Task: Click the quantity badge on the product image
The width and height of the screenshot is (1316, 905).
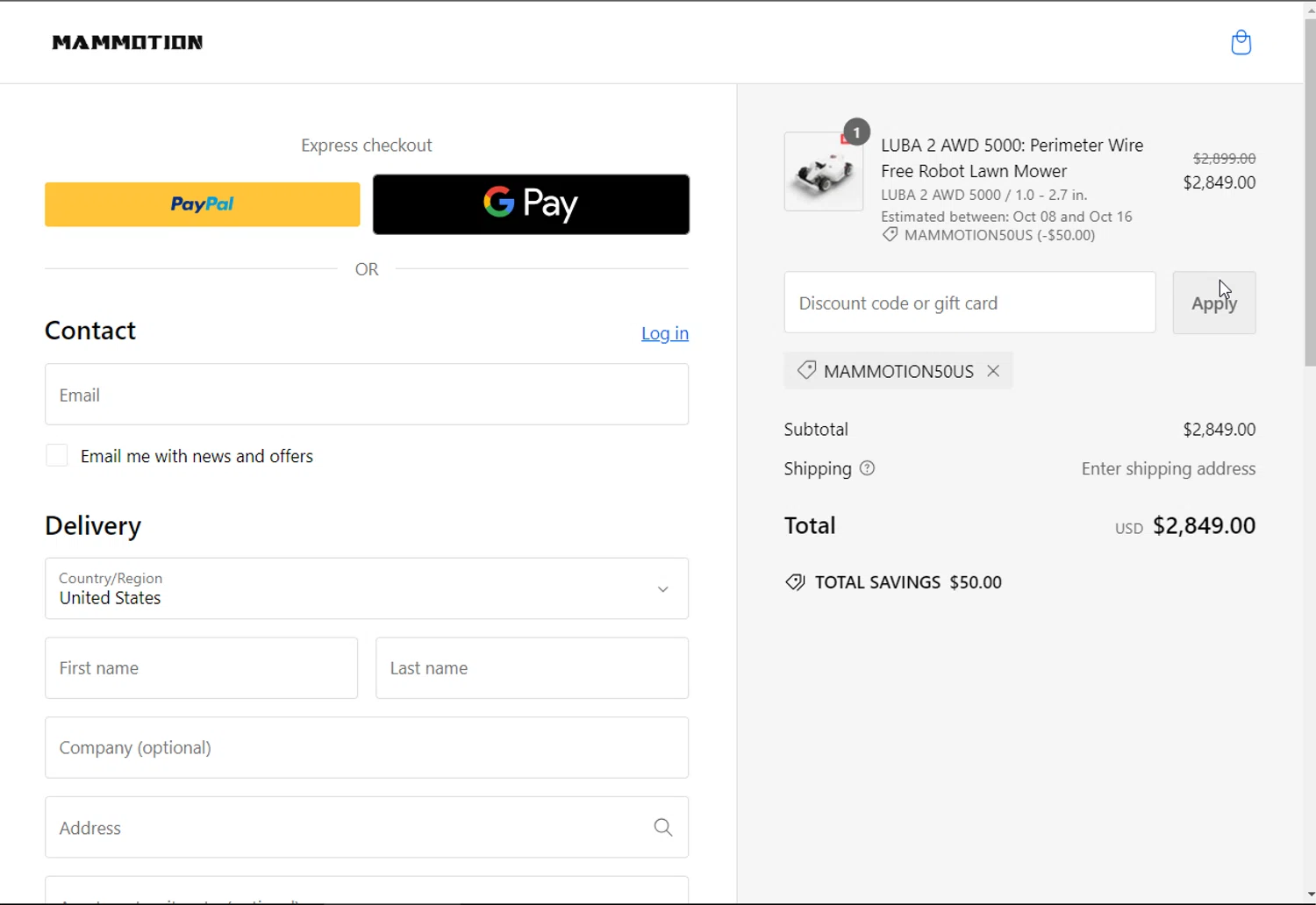Action: [x=856, y=132]
